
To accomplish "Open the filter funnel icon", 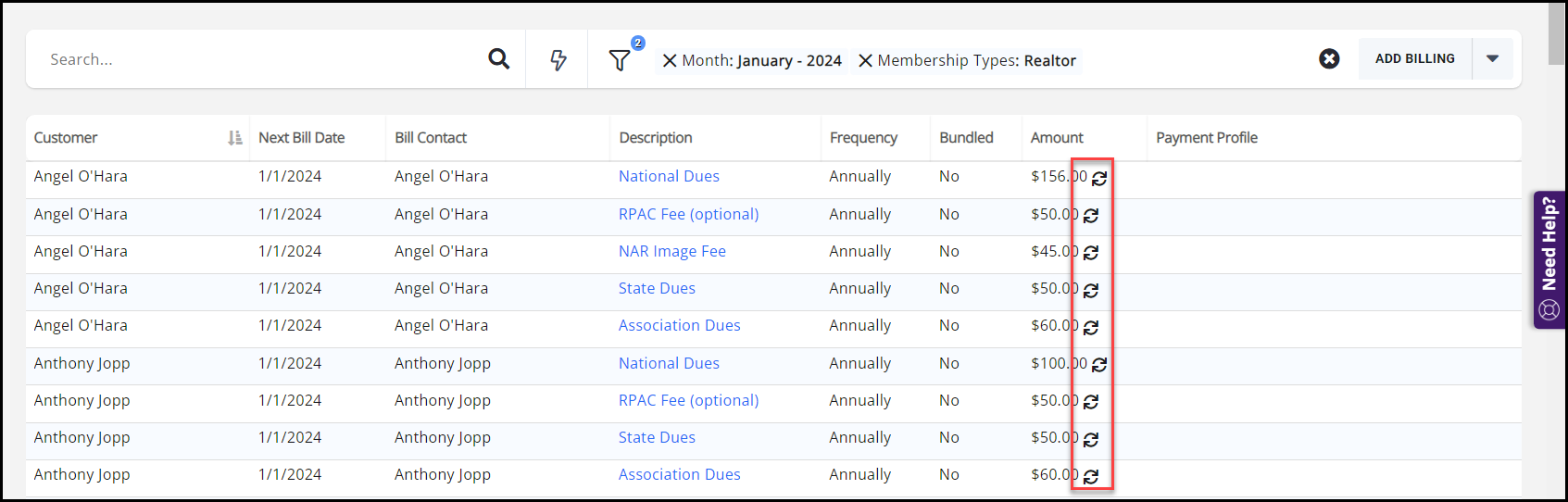I will [620, 60].
